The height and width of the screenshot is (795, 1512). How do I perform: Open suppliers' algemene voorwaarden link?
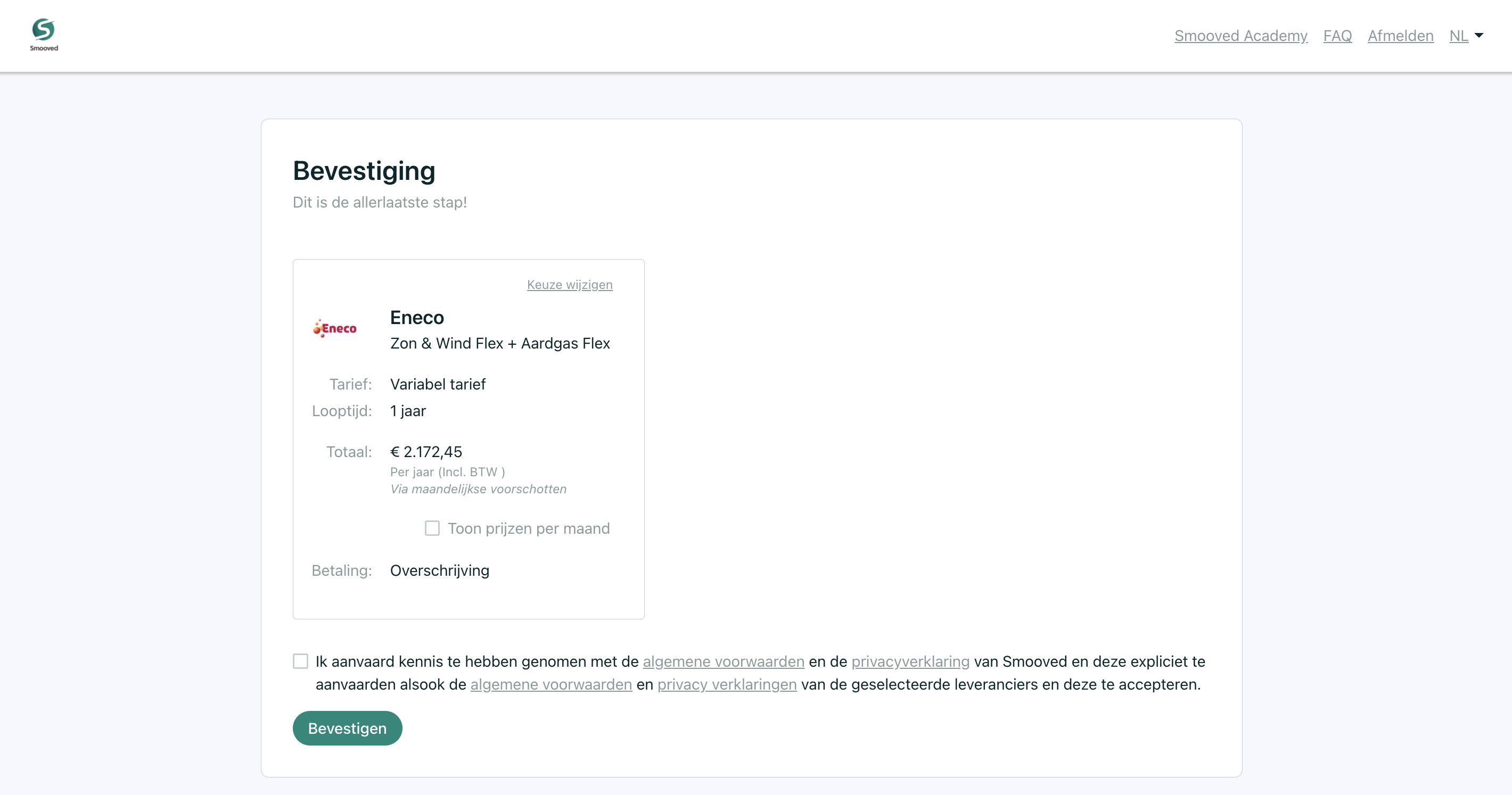pyautogui.click(x=550, y=684)
